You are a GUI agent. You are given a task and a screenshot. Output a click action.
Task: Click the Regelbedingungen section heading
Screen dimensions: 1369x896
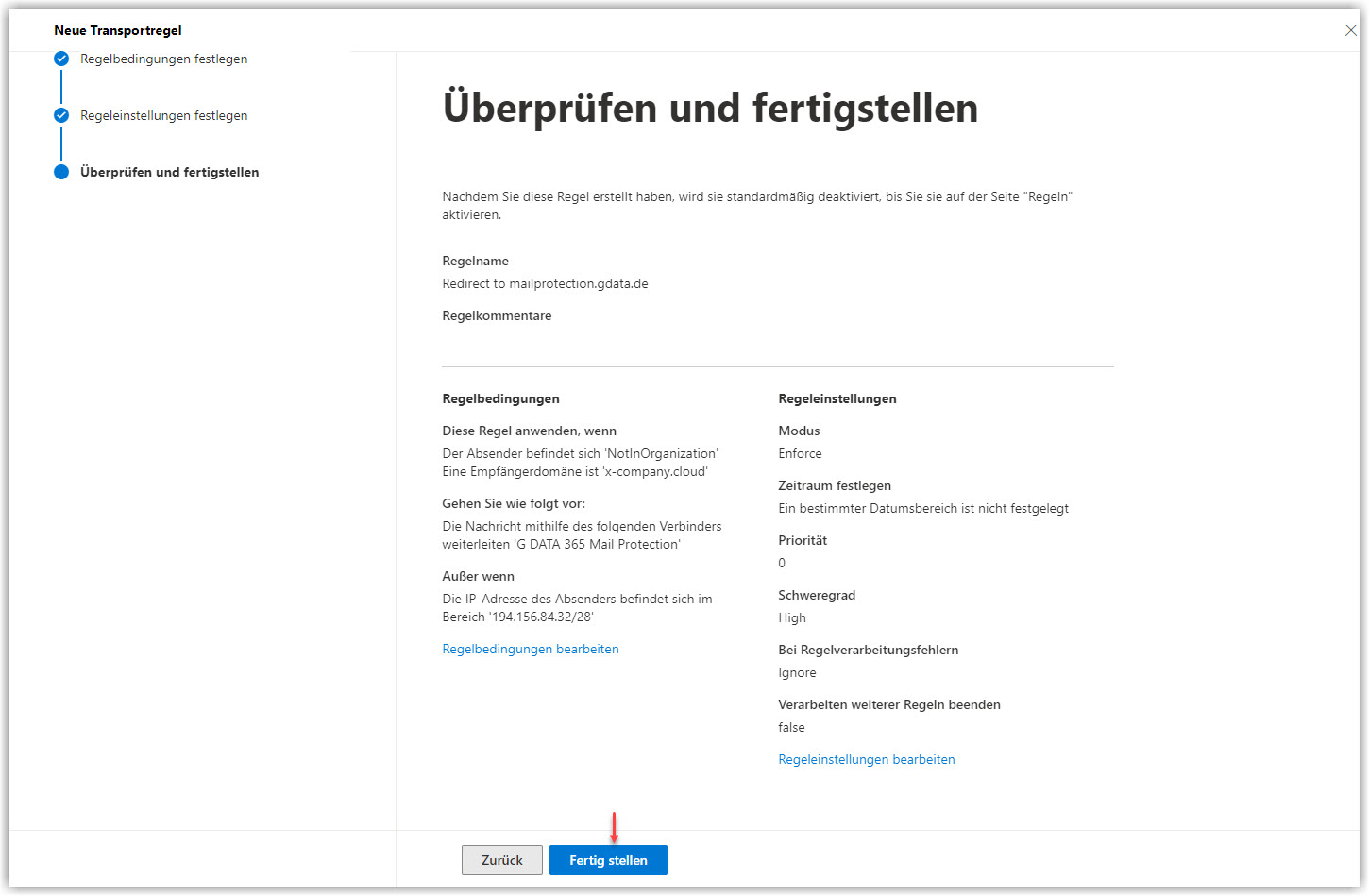[x=500, y=398]
